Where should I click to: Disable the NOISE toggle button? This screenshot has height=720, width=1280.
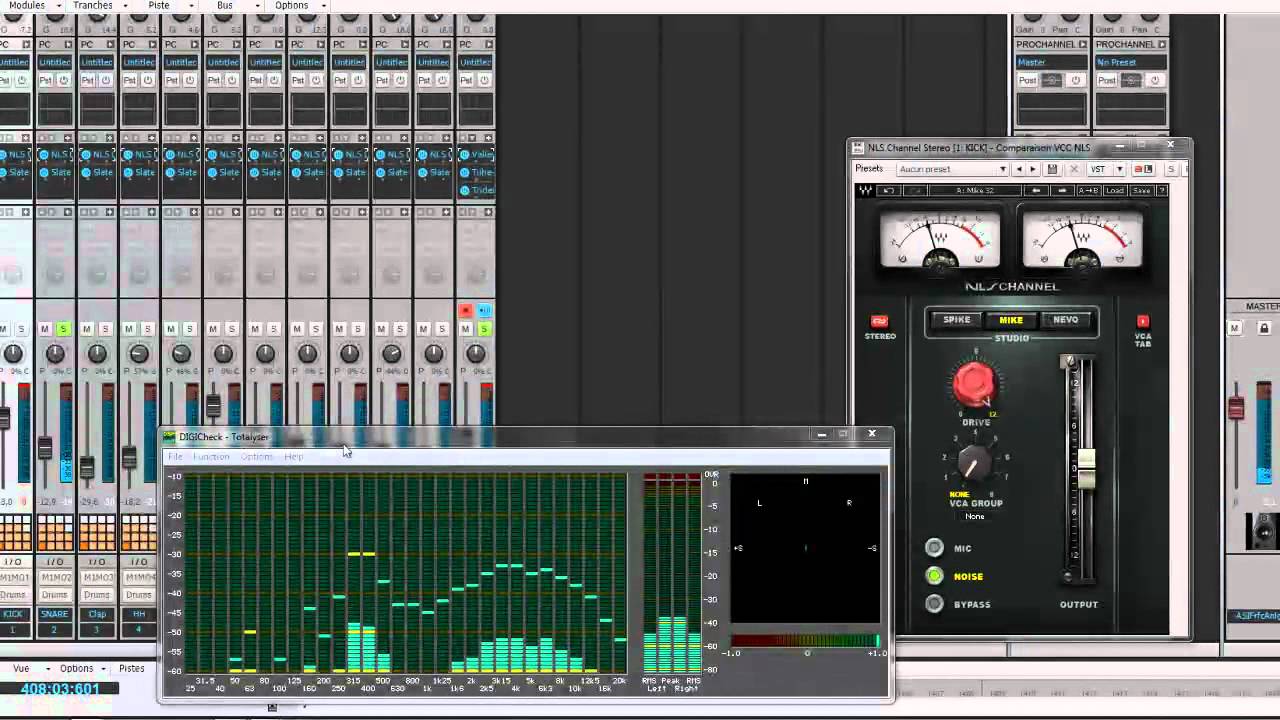(934, 575)
